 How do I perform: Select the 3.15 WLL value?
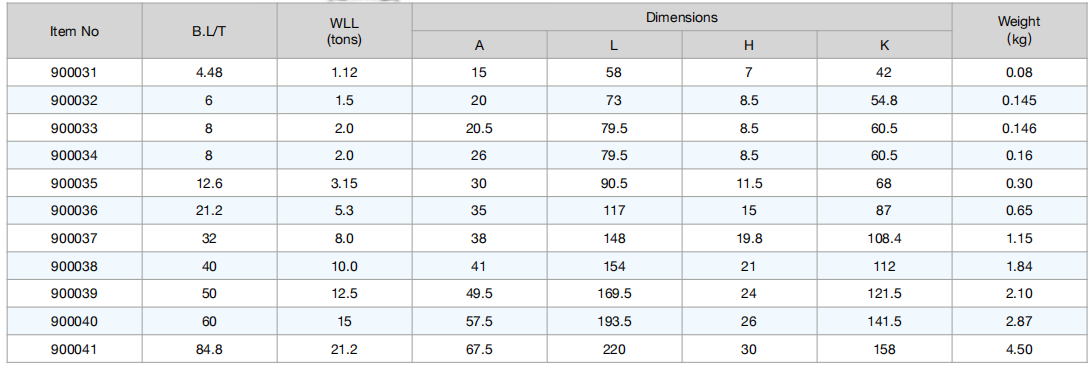[344, 184]
